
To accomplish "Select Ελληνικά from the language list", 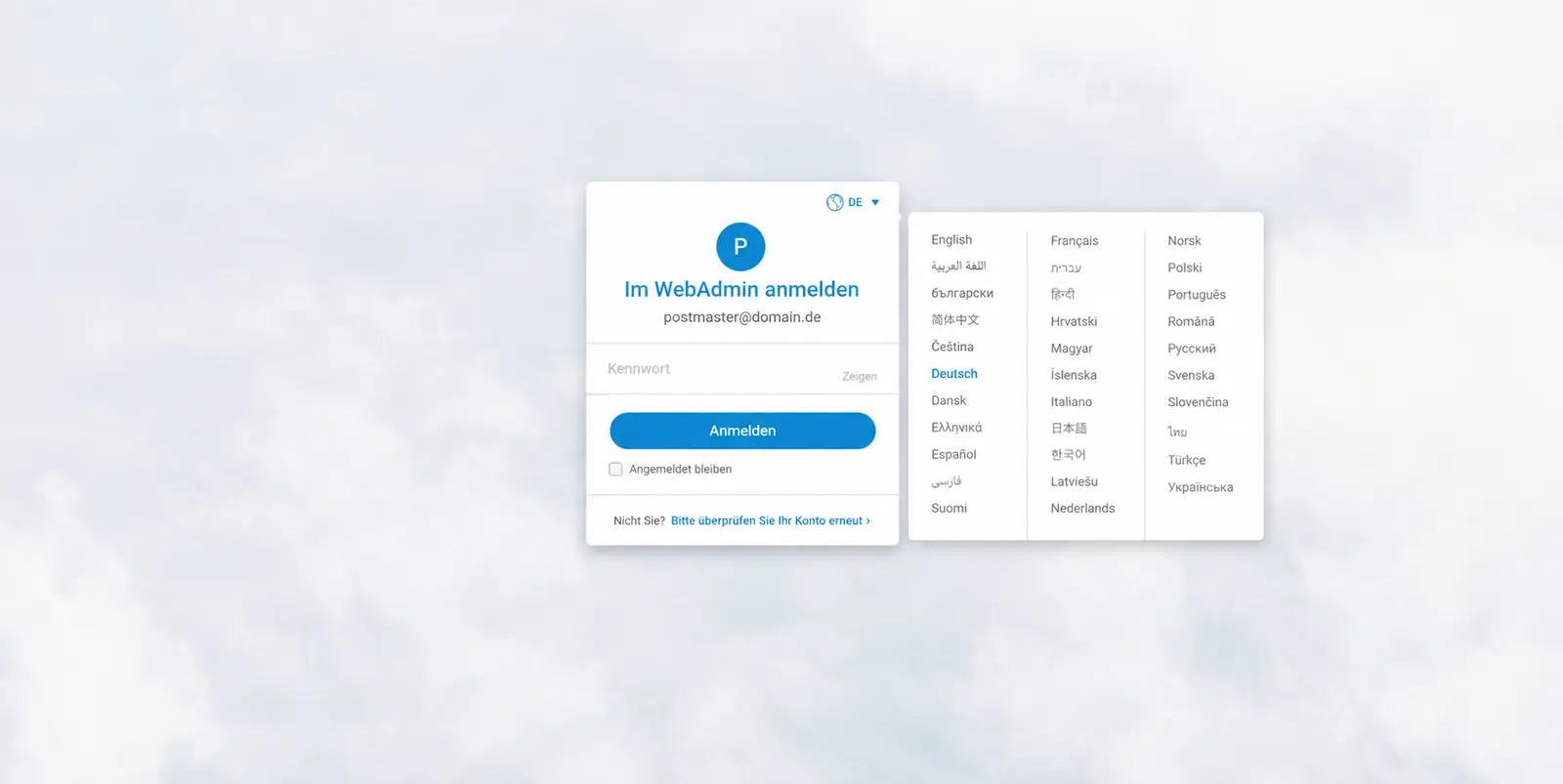I will [956, 428].
